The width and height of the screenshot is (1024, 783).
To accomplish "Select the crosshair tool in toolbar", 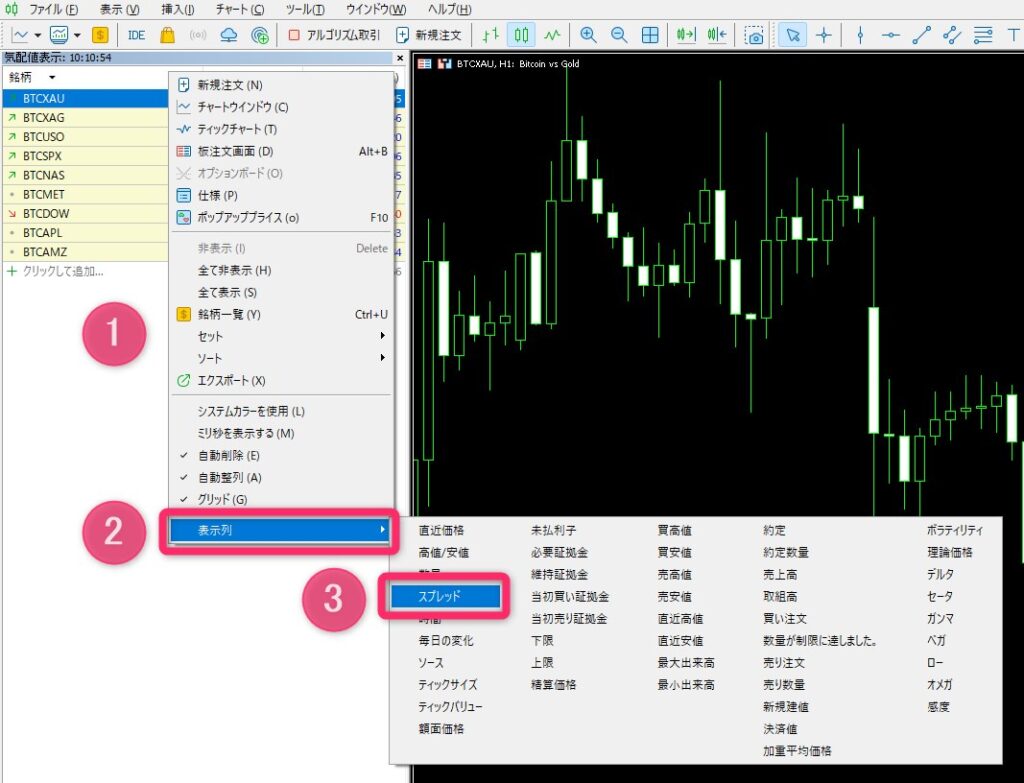I will pos(823,35).
